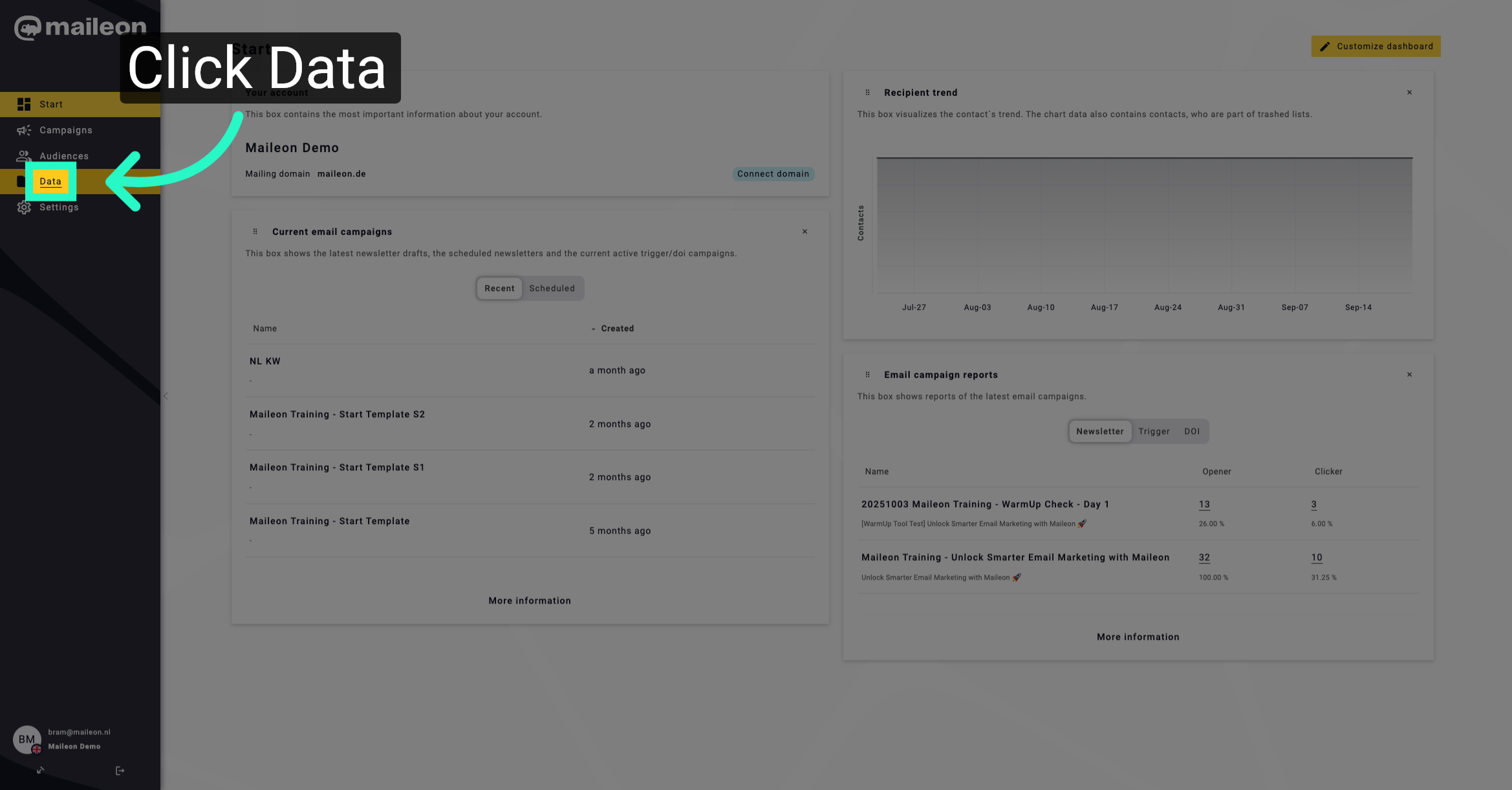1512x790 pixels.
Task: Grab the Email campaign reports drag handle
Action: [x=867, y=375]
